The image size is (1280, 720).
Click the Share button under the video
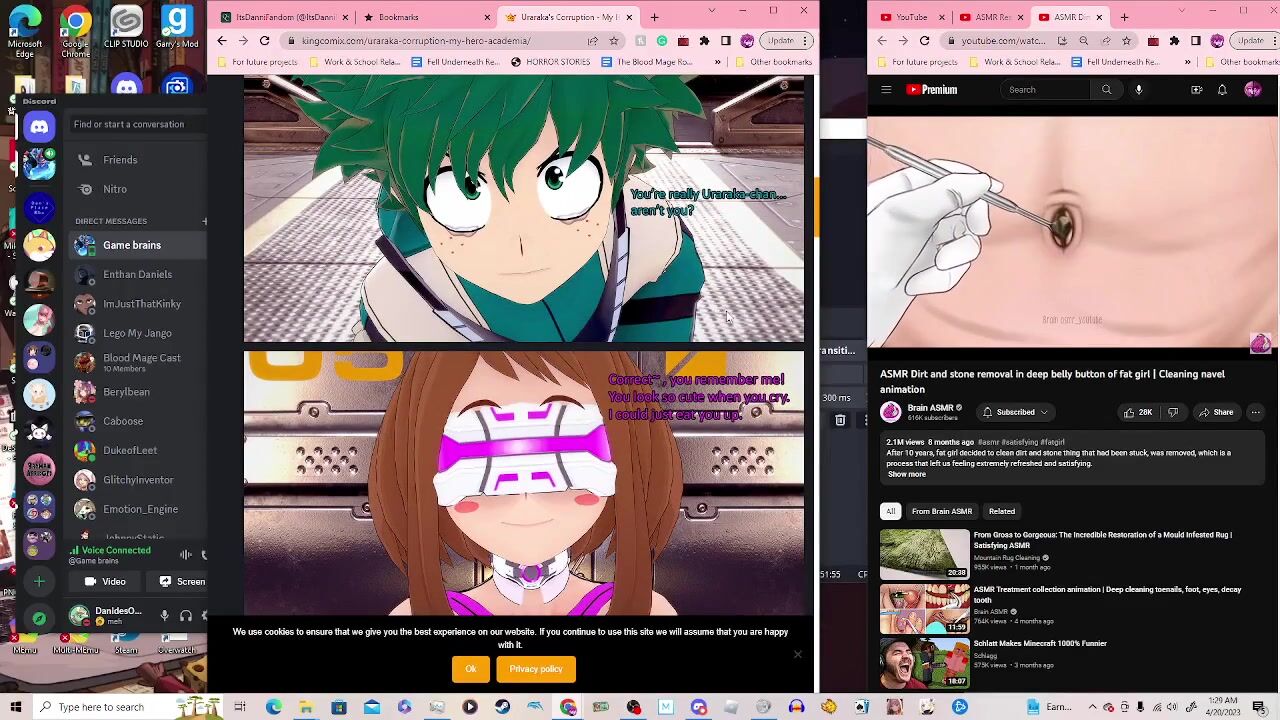point(1216,412)
